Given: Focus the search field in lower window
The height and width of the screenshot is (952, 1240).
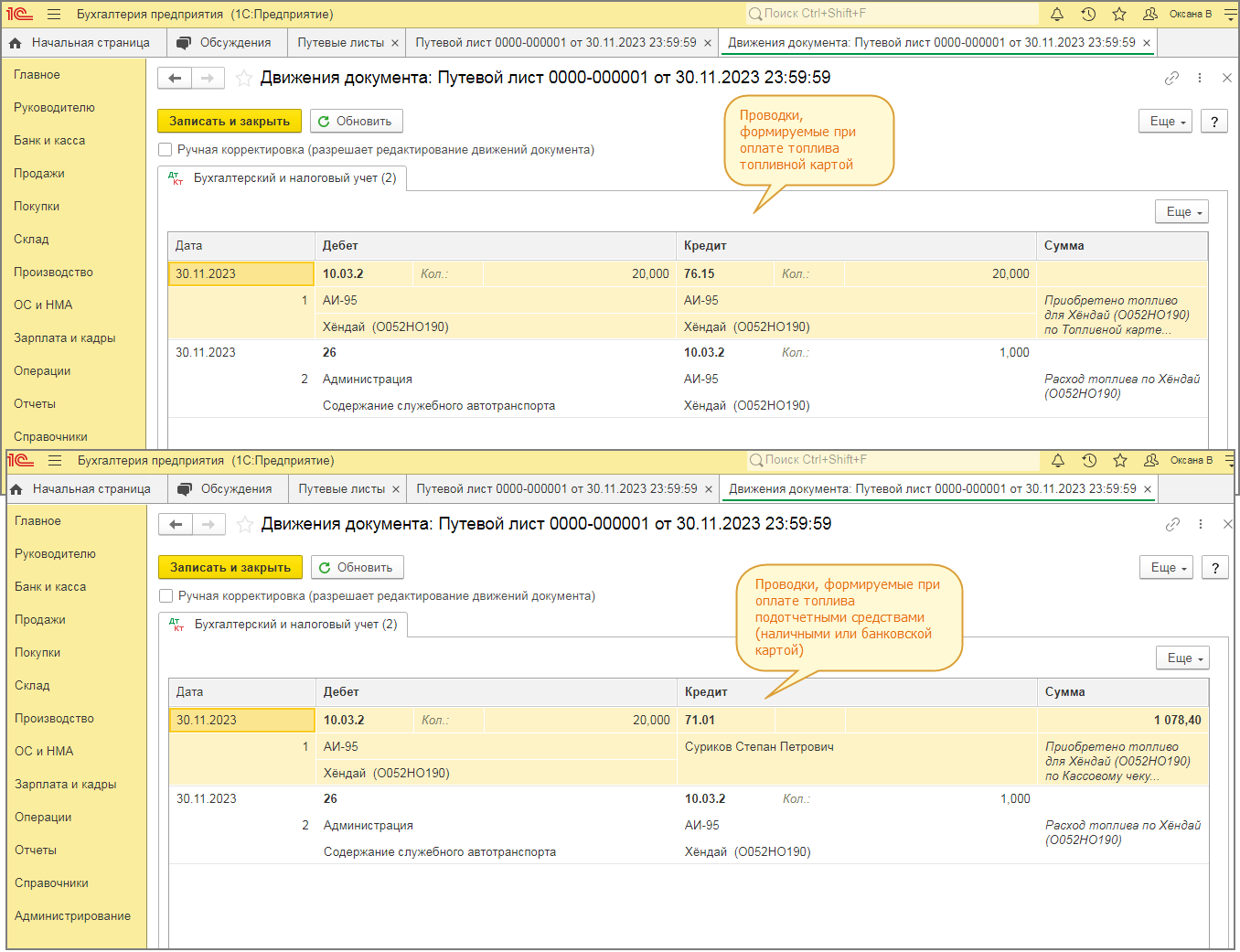Looking at the screenshot, I should 893,460.
